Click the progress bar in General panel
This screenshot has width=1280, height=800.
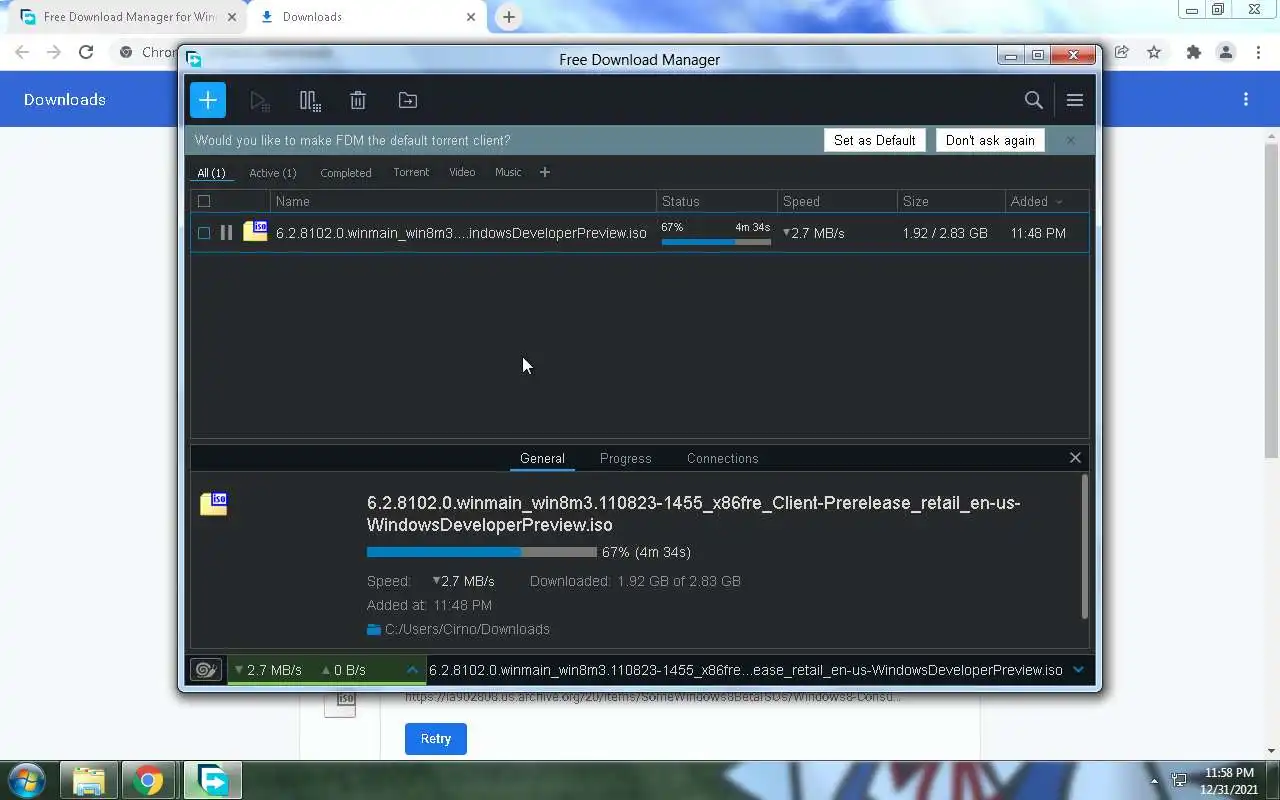coord(482,552)
